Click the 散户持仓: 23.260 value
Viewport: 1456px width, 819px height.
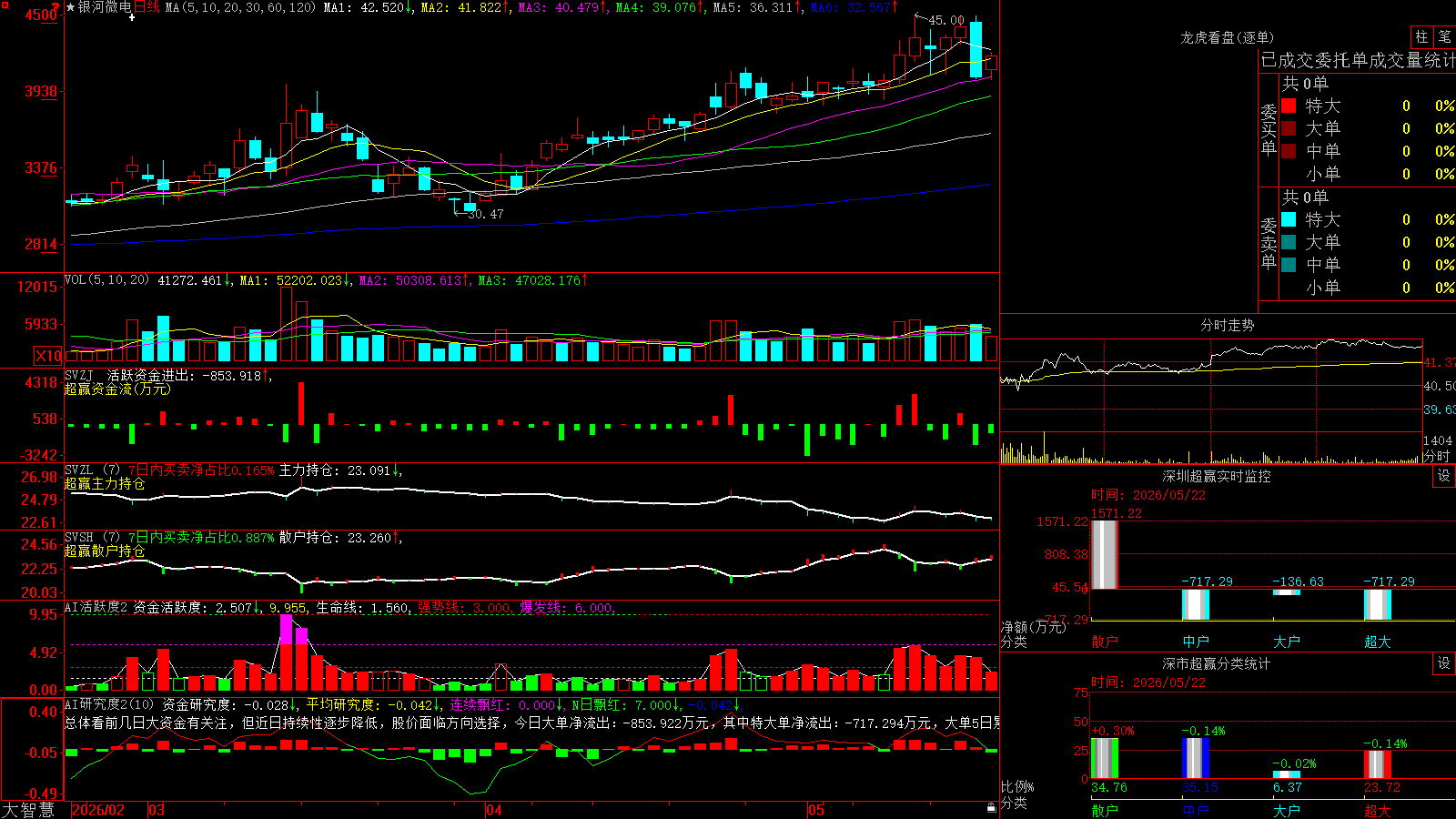[x=335, y=538]
